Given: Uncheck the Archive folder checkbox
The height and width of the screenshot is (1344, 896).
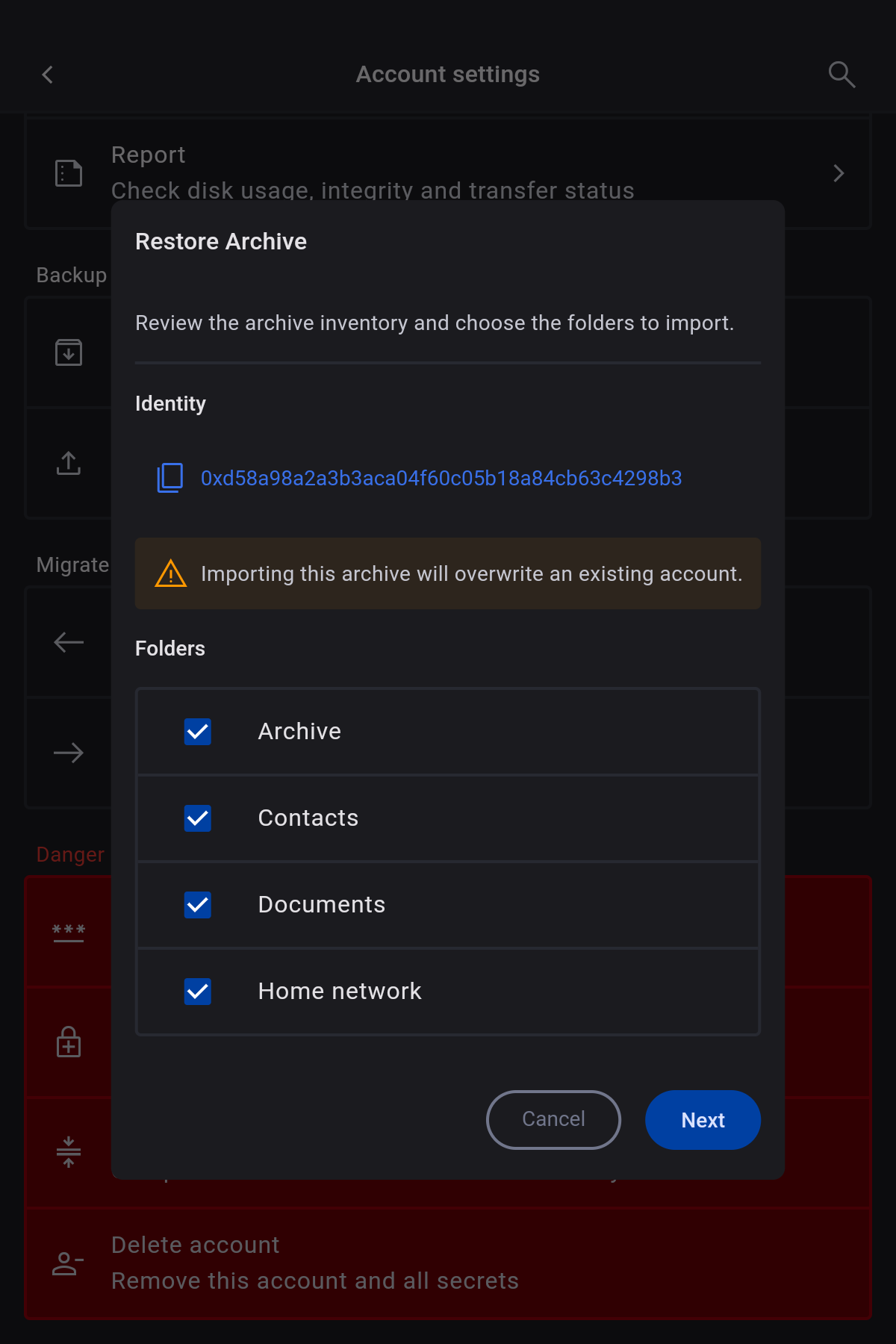Looking at the screenshot, I should (198, 732).
